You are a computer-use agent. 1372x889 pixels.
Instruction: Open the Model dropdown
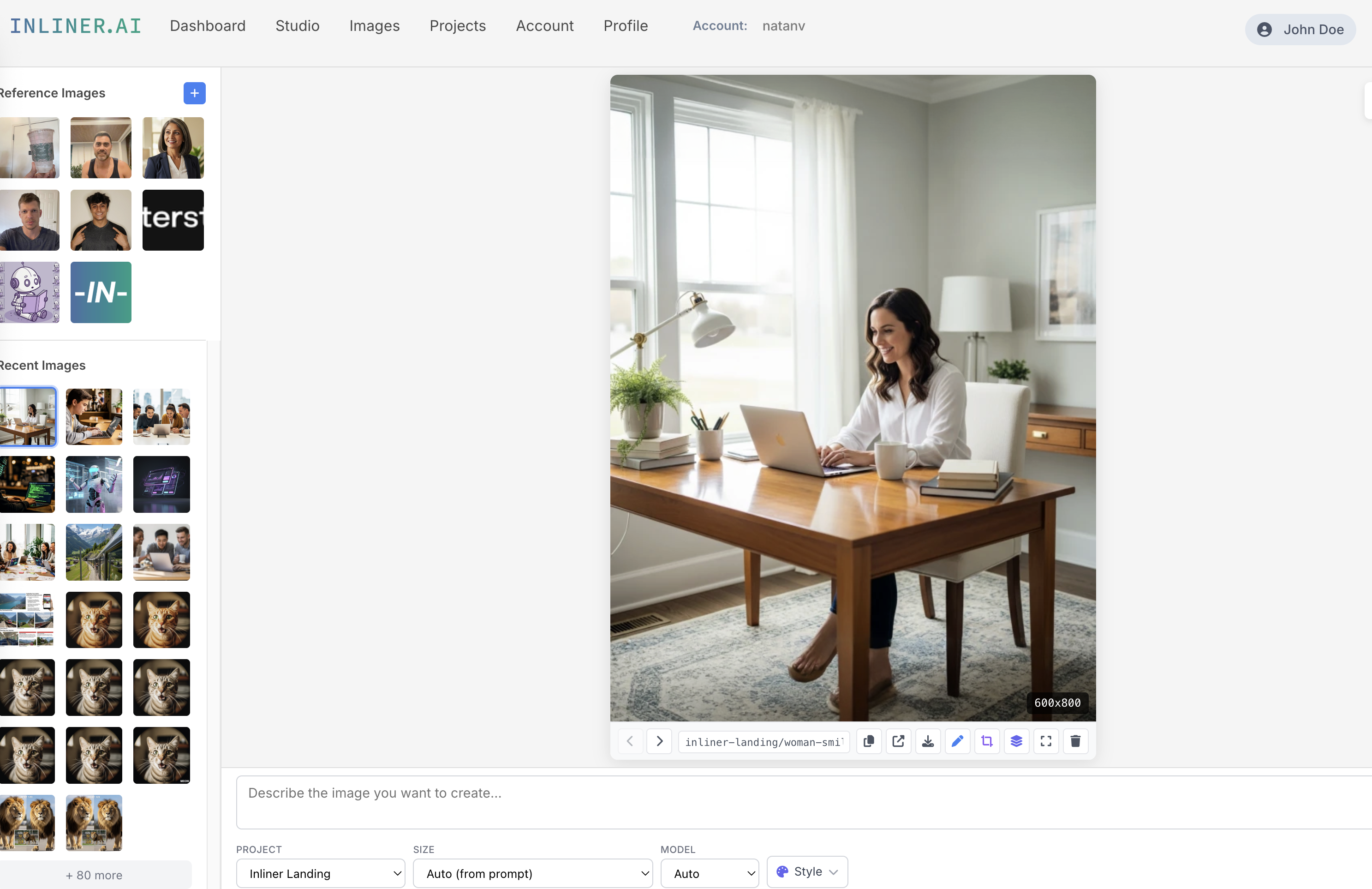pyautogui.click(x=710, y=873)
